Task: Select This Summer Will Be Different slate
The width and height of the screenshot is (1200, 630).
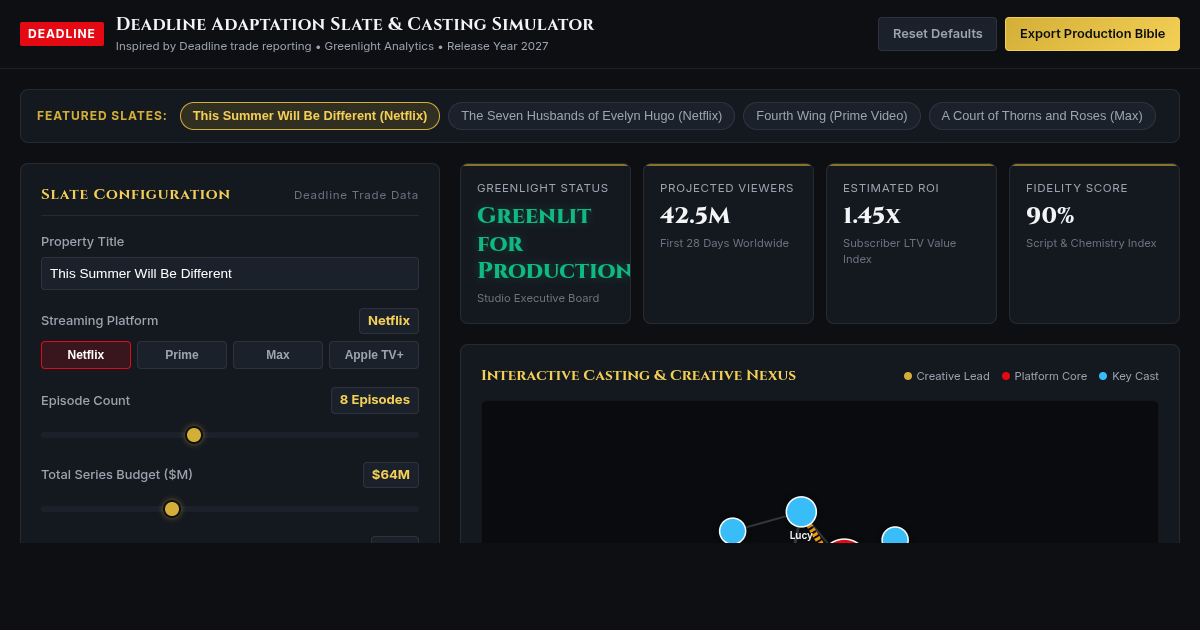Action: [310, 116]
